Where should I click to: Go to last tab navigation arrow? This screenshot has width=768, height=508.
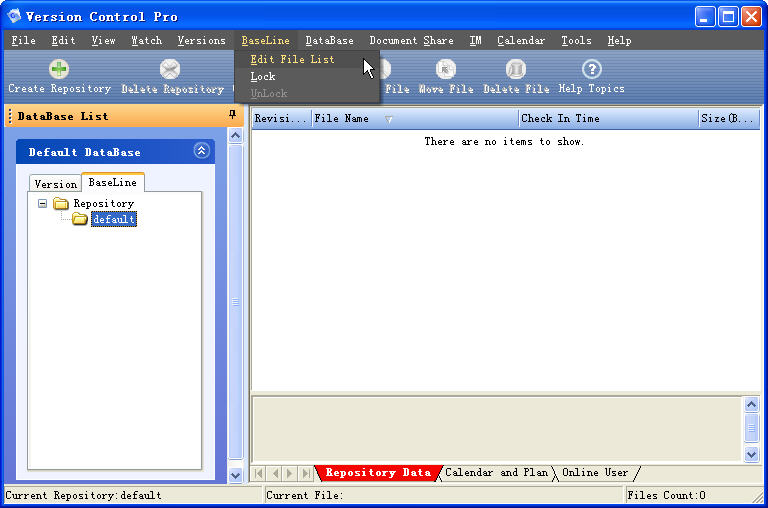306,473
